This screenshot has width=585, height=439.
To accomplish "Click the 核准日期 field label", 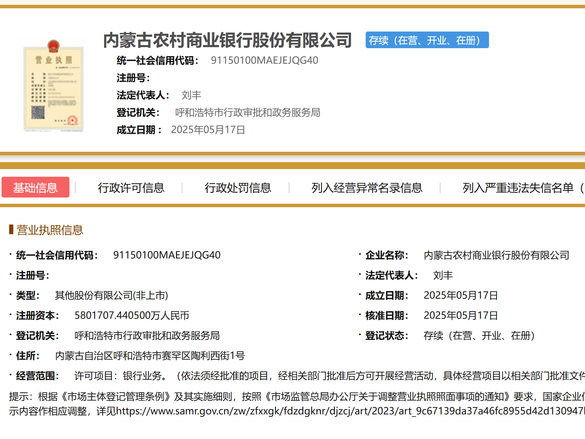I will [387, 316].
